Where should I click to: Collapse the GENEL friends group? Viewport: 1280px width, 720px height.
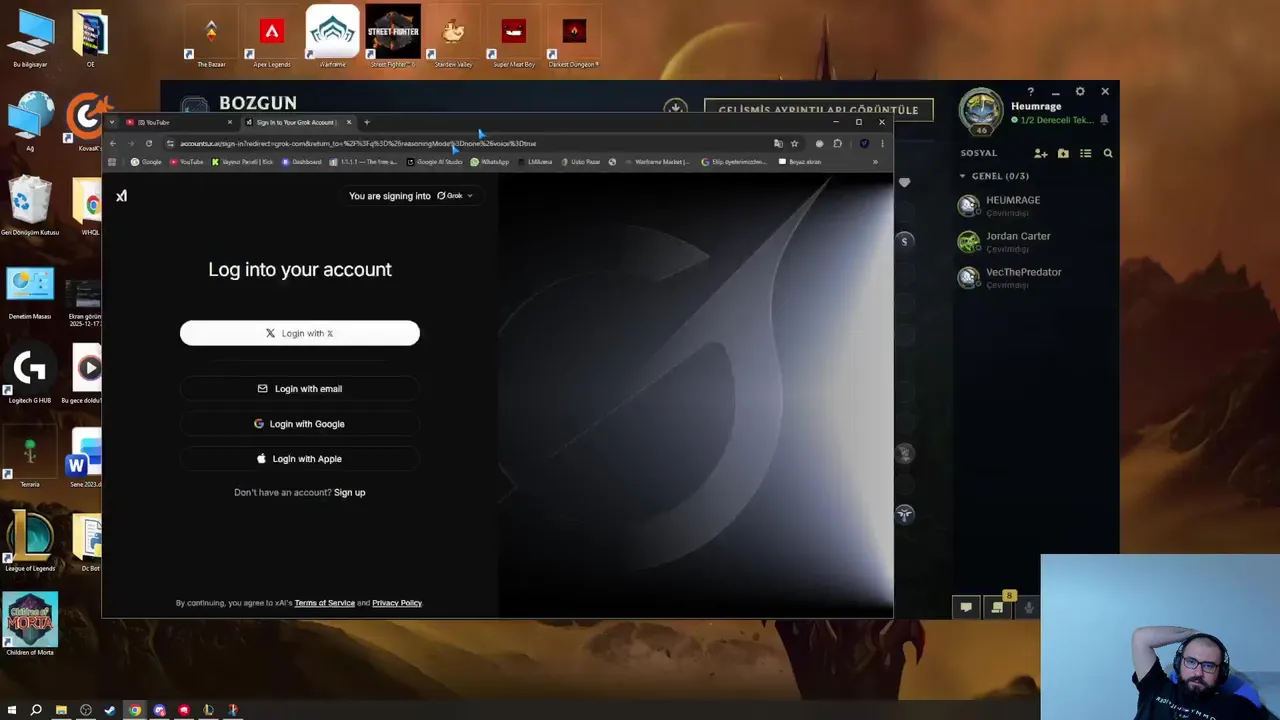point(963,176)
